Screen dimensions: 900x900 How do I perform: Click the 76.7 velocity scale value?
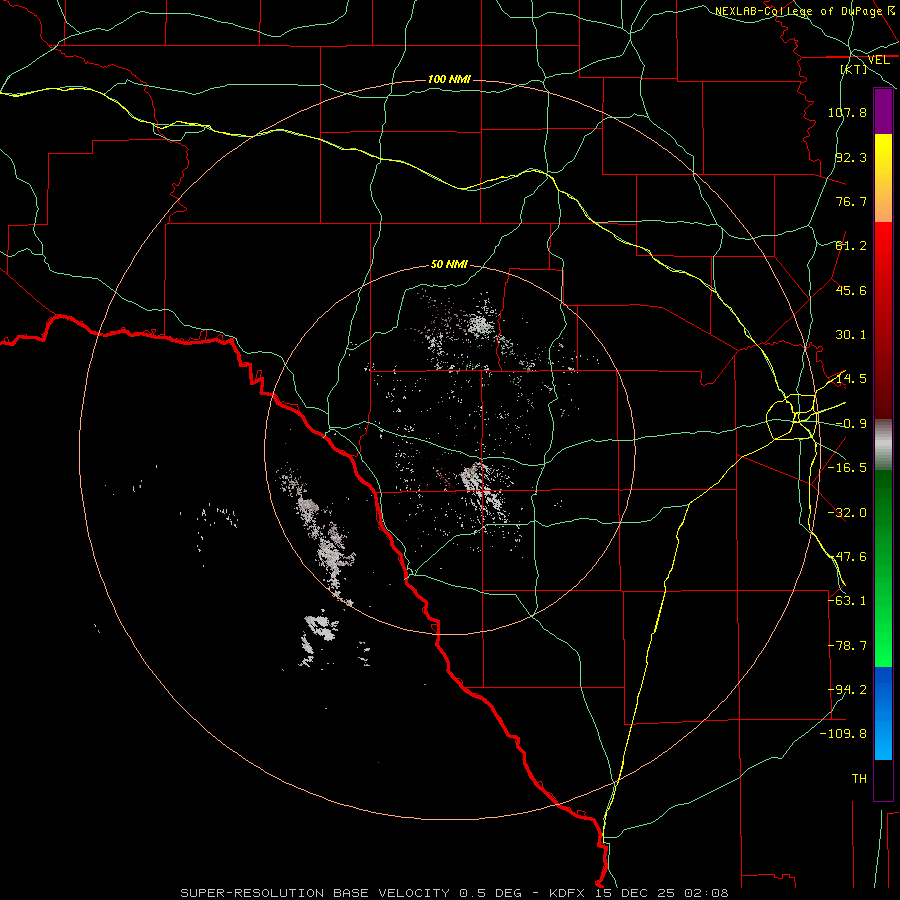coord(851,201)
